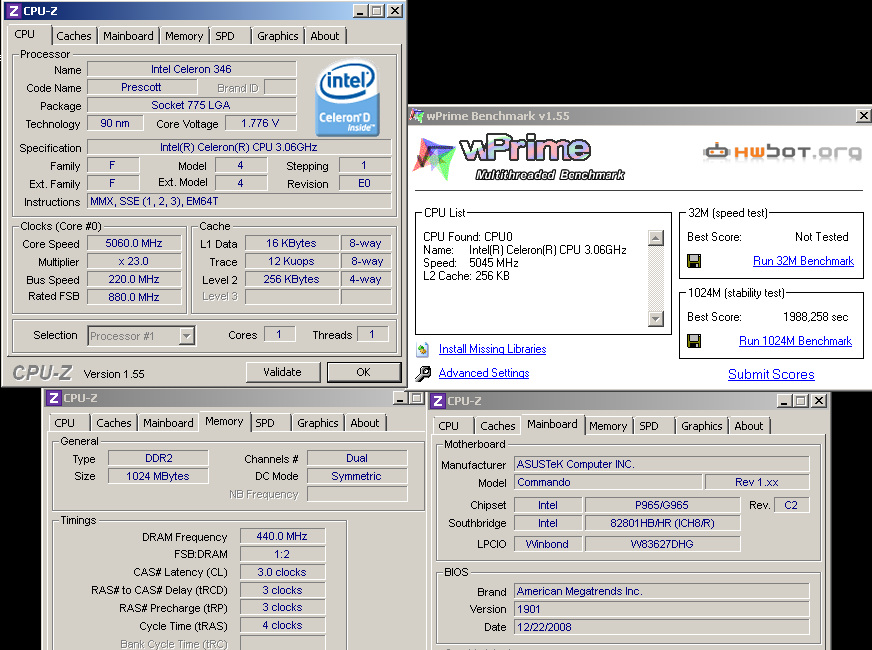Open Graphics tab in Memory CPU-Z window

click(318, 423)
